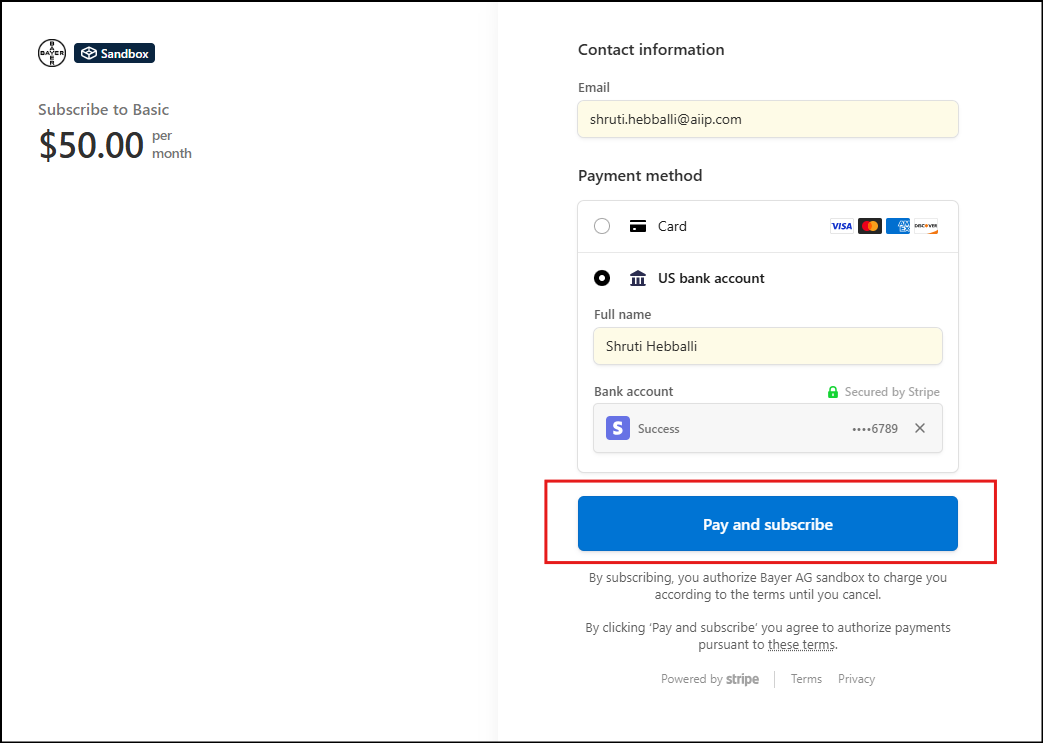Click the Visa card logo
The height and width of the screenshot is (743, 1043).
coord(841,226)
